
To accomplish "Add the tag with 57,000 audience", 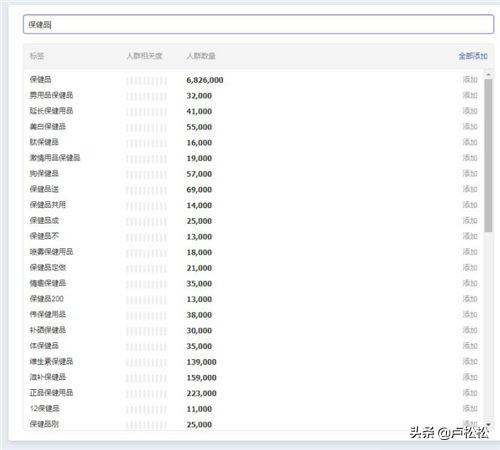I will coord(470,173).
